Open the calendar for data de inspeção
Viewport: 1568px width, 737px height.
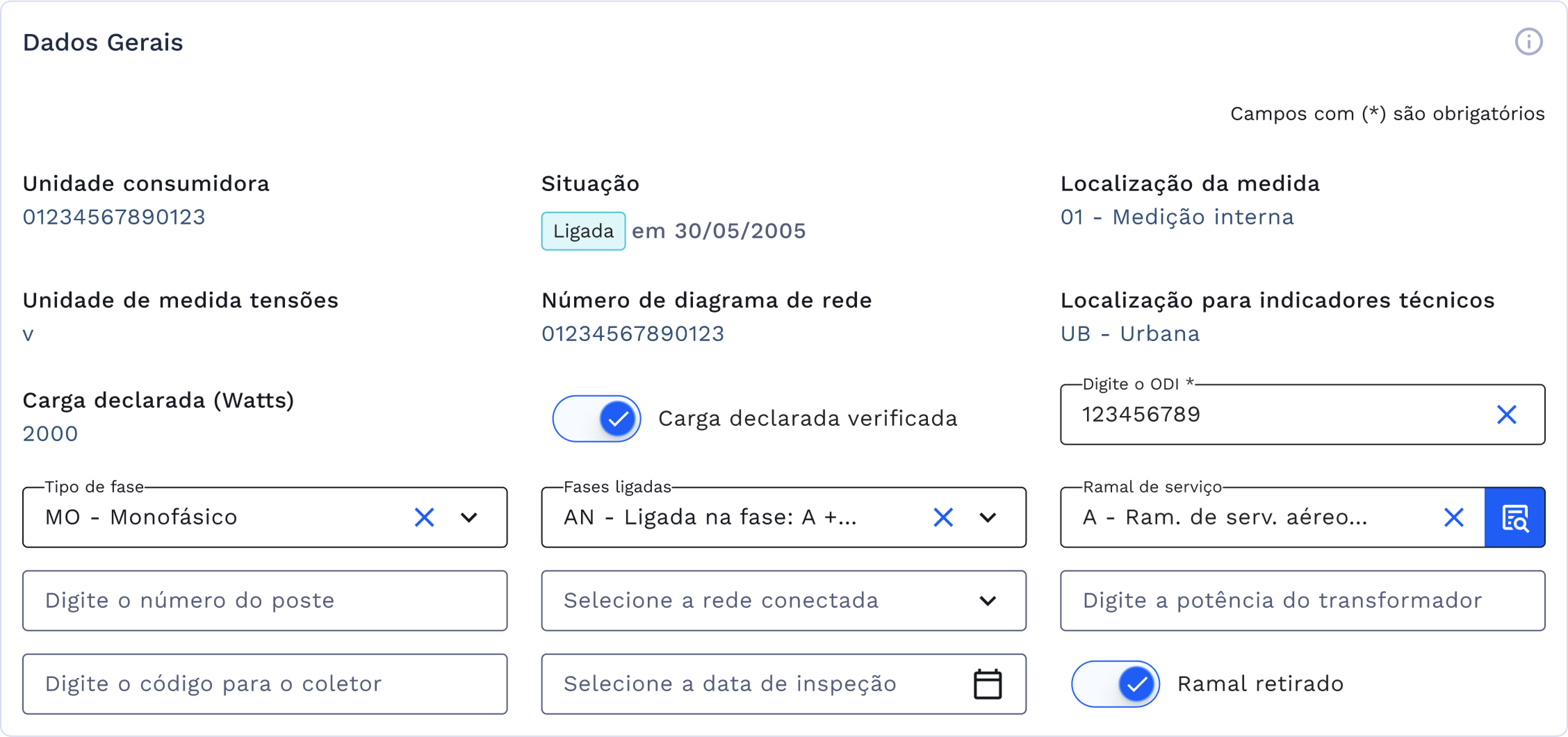pyautogui.click(x=987, y=684)
